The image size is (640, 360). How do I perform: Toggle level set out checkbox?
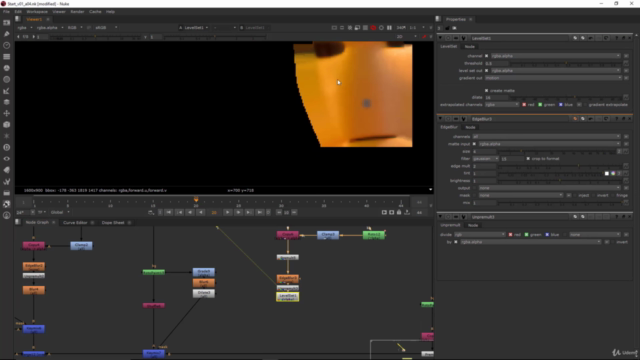[x=487, y=71]
